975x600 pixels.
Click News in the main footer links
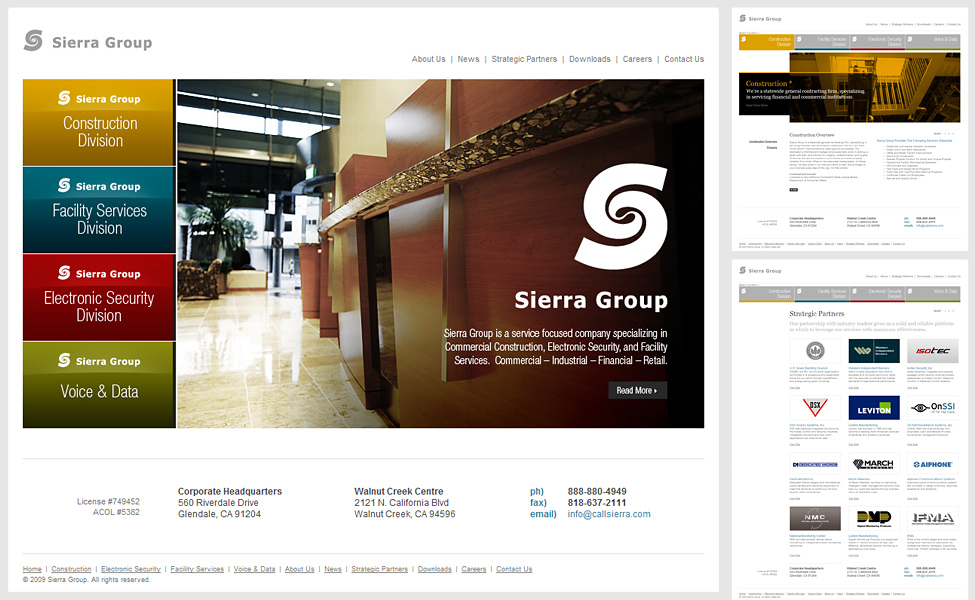tap(333, 569)
